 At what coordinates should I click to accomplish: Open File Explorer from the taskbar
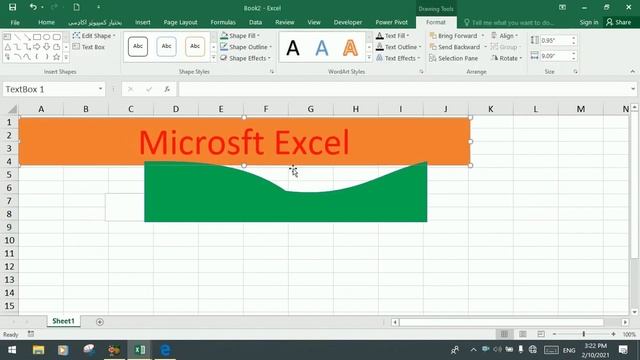point(38,350)
